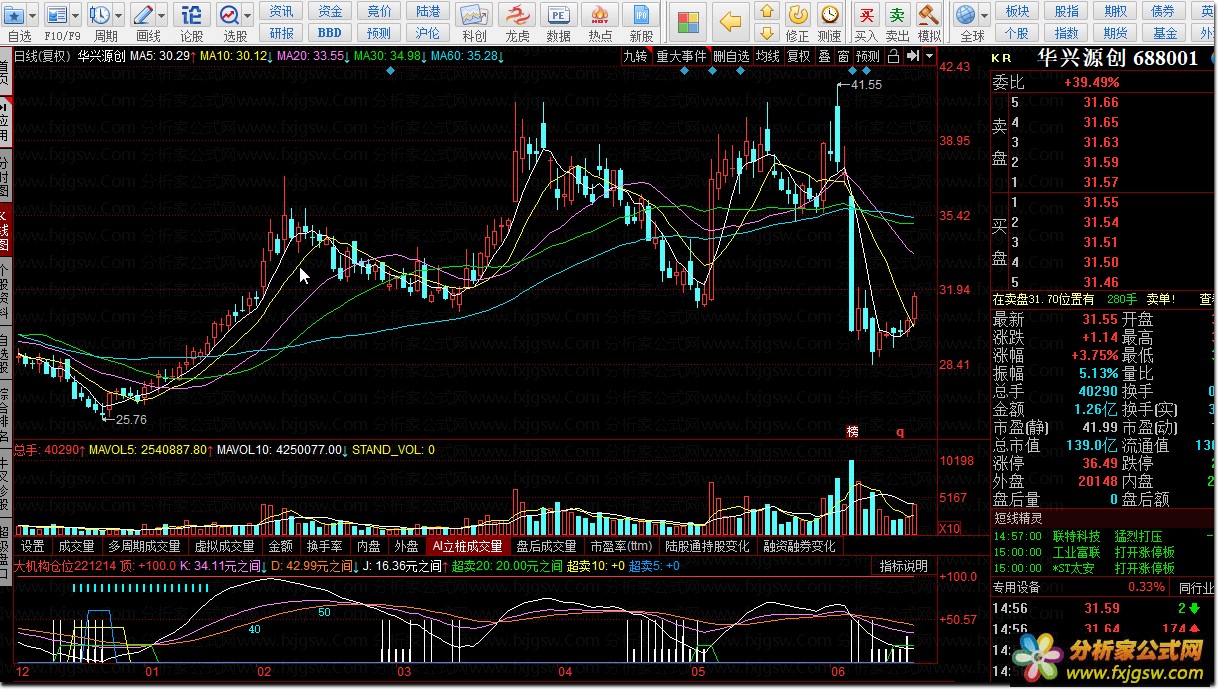Switch to the 融资融券变化 tab
The image size is (1220, 690).
799,546
